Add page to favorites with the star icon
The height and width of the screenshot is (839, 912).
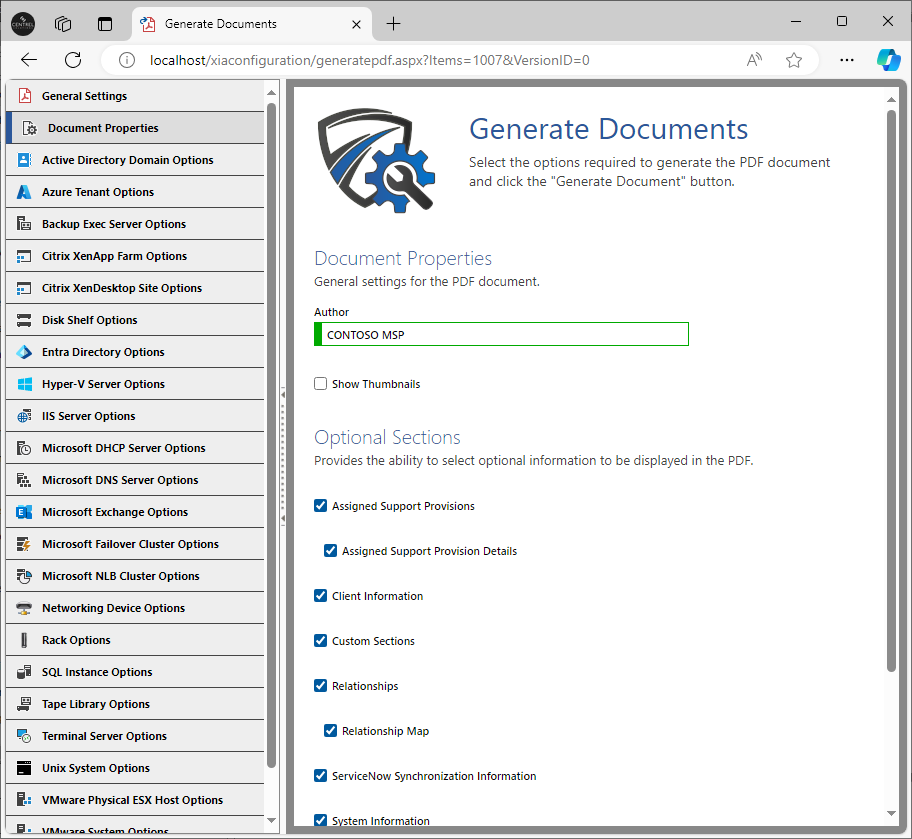point(794,60)
